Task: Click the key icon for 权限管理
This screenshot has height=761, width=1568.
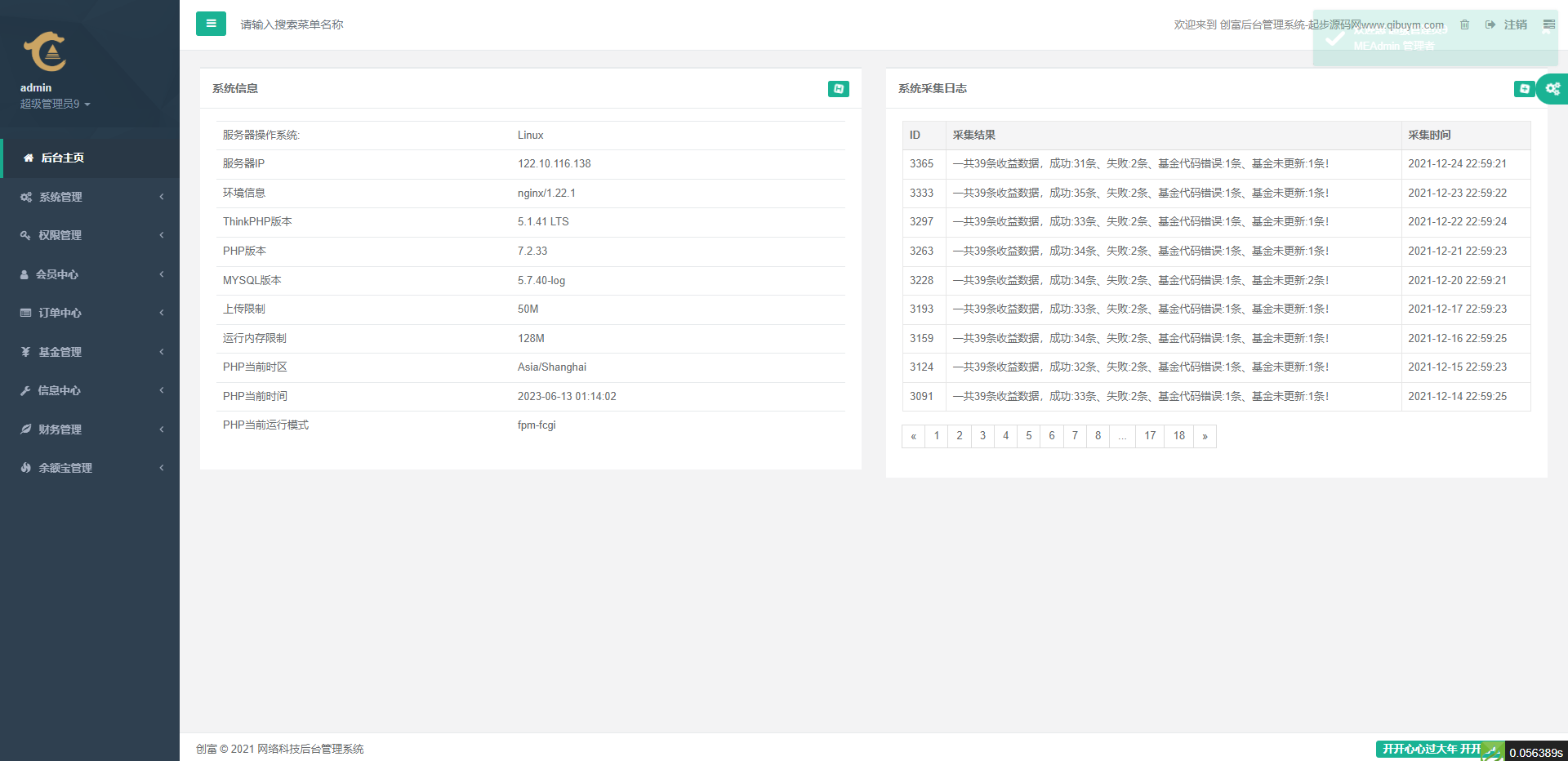Action: point(25,235)
